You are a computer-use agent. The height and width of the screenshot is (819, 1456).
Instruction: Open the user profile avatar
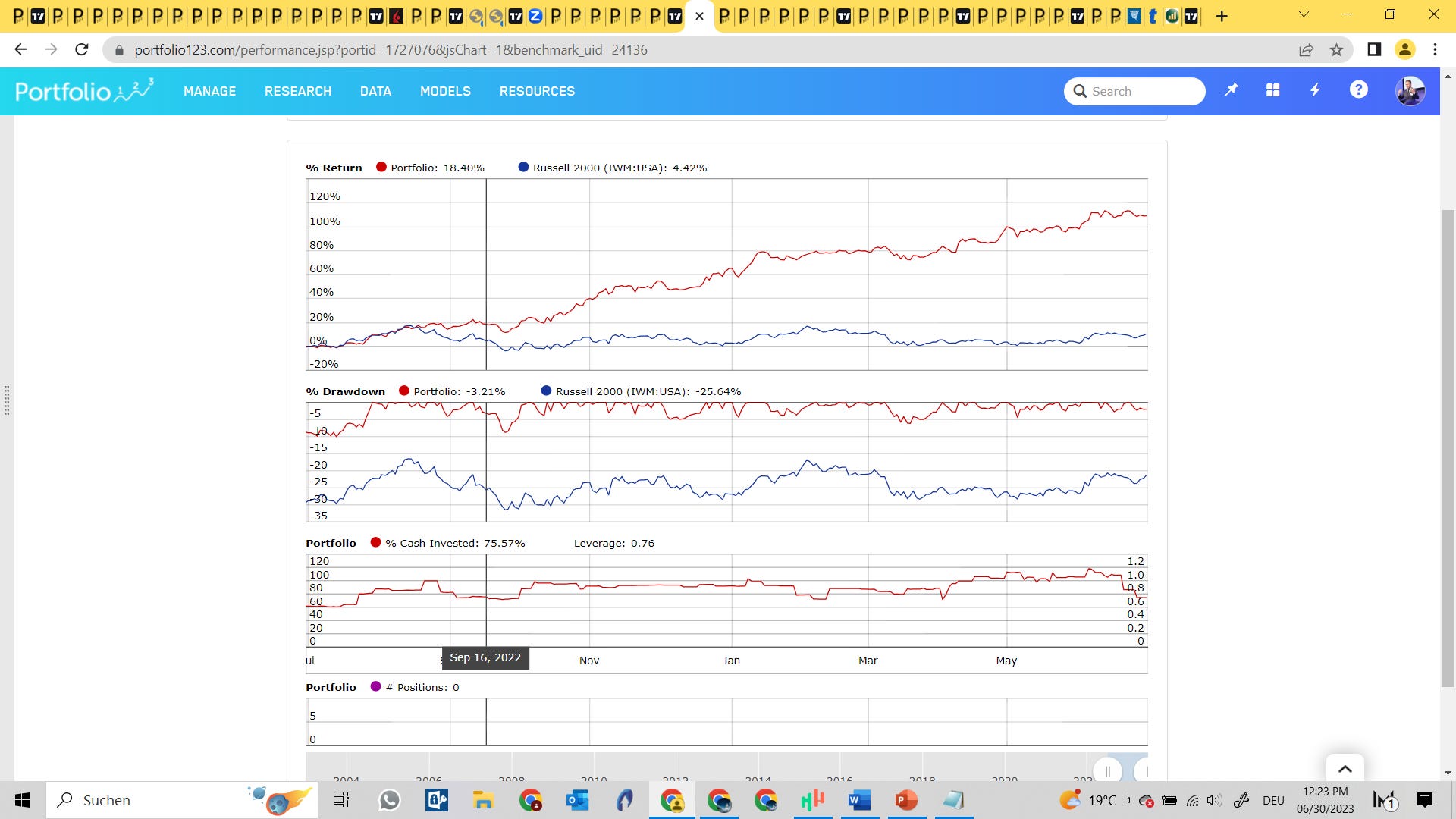tap(1410, 91)
